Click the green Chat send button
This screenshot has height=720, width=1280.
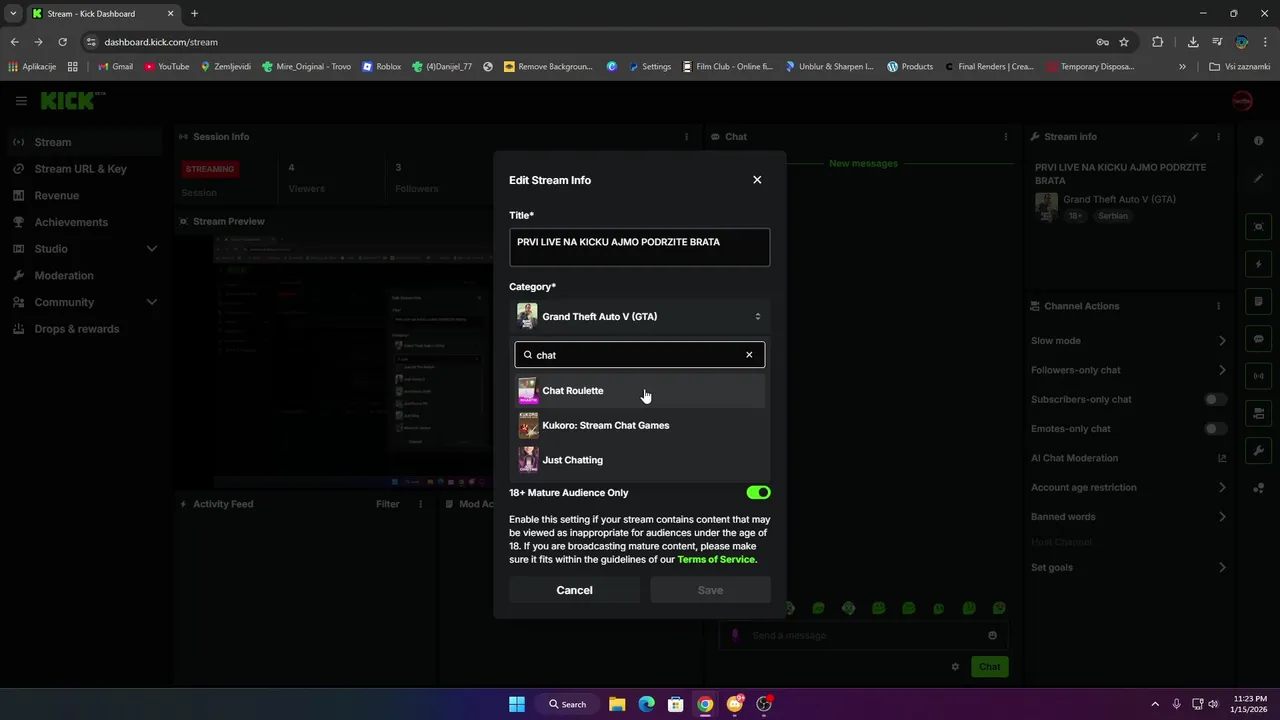point(989,667)
